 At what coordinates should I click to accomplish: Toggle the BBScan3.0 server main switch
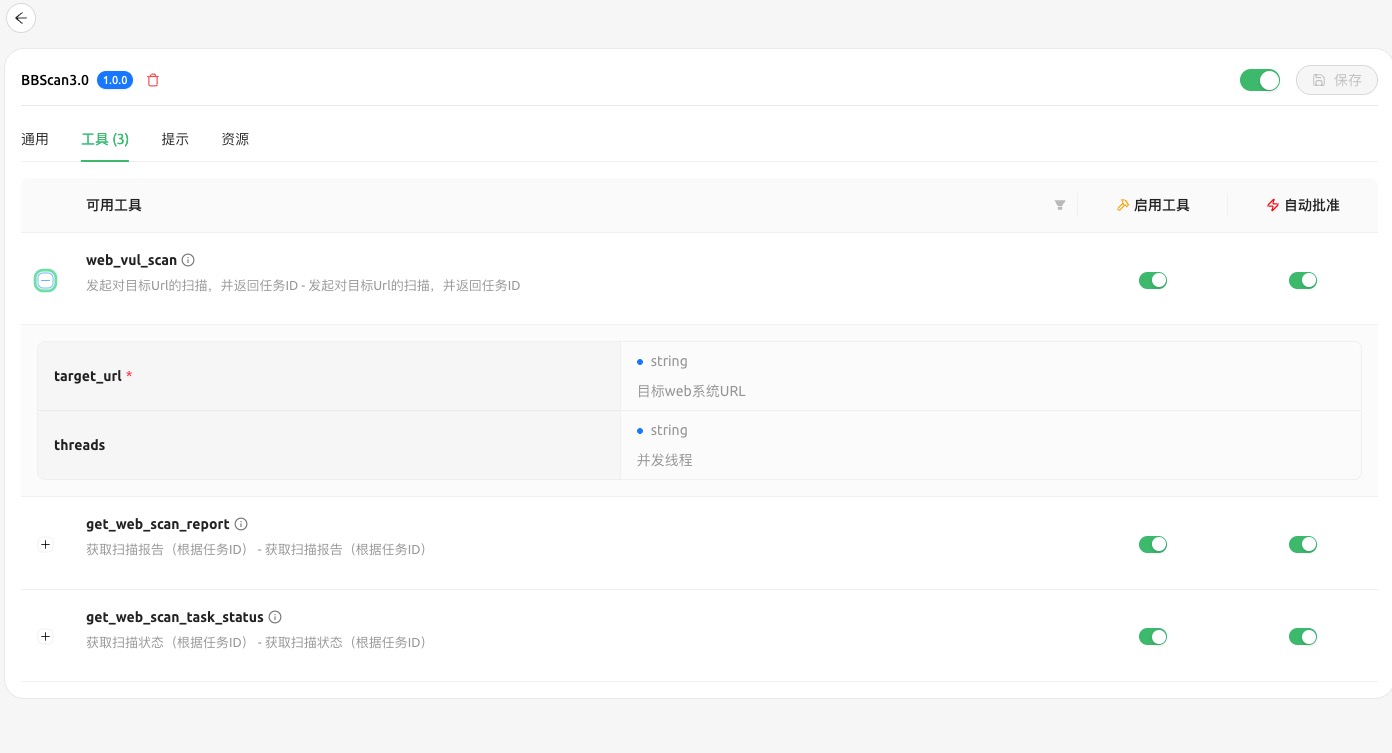[1260, 80]
